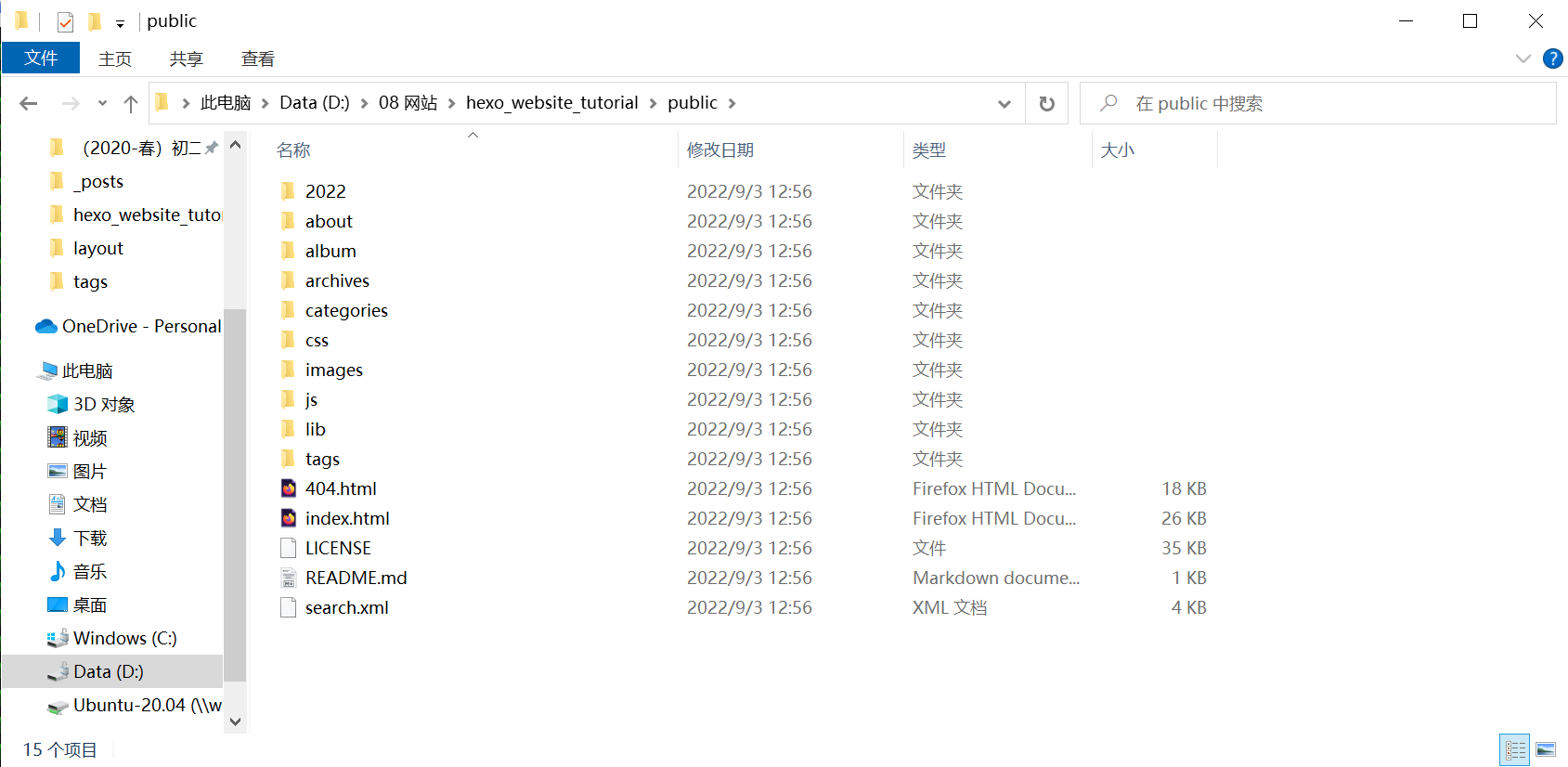Switch to details list view
This screenshot has height=767, width=1568.
[1515, 749]
